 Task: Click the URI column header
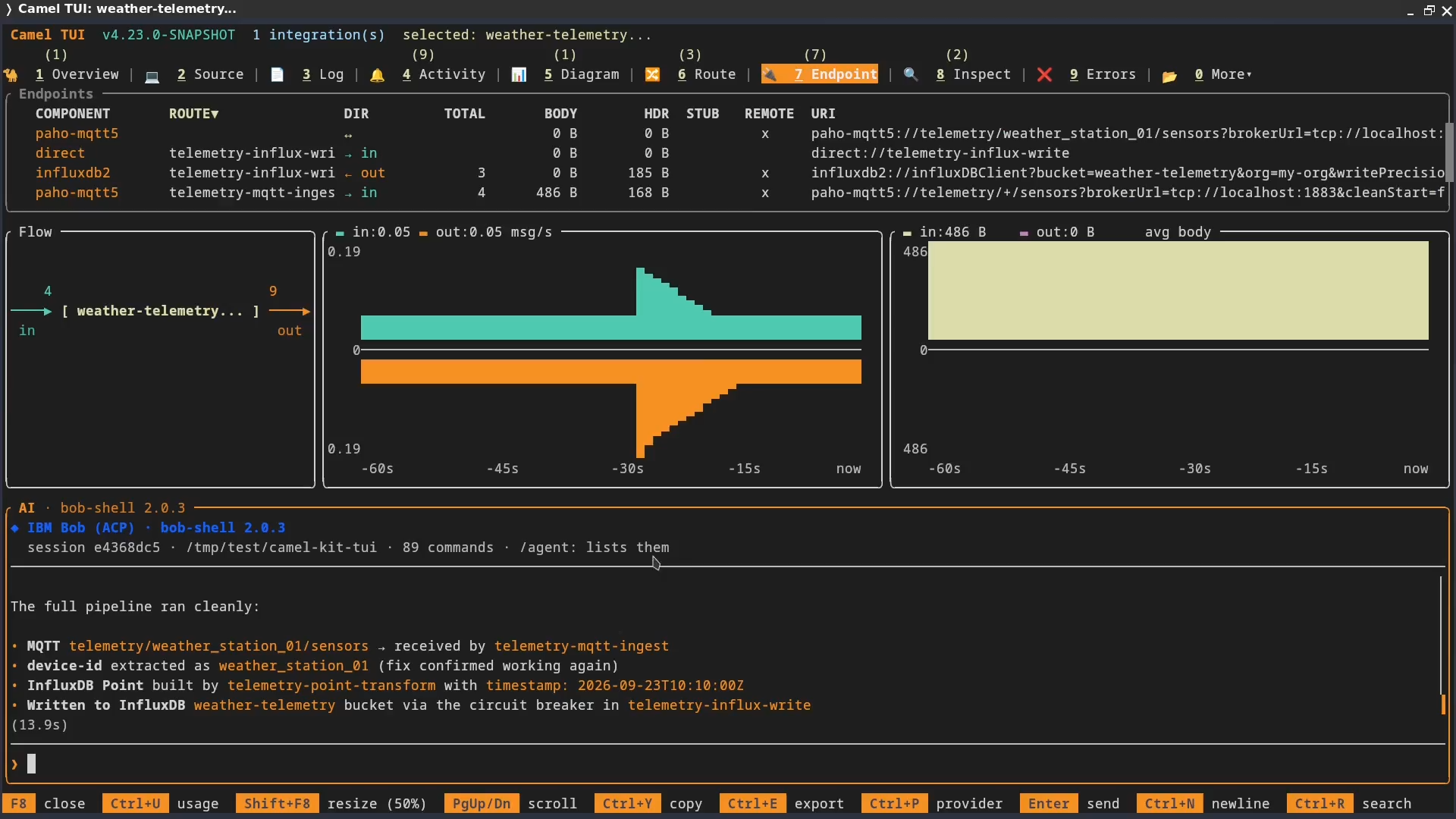(823, 114)
